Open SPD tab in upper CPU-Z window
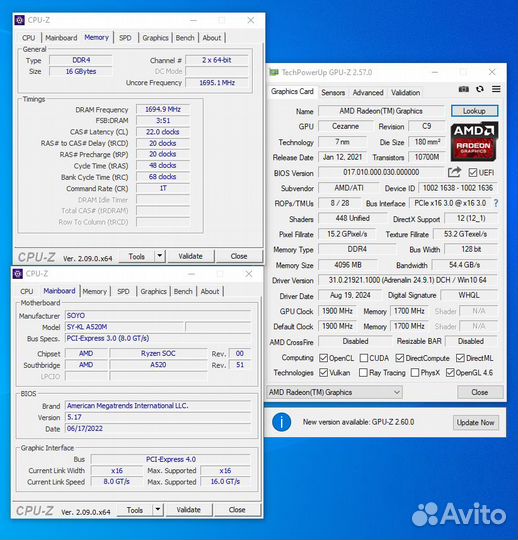 click(x=125, y=38)
